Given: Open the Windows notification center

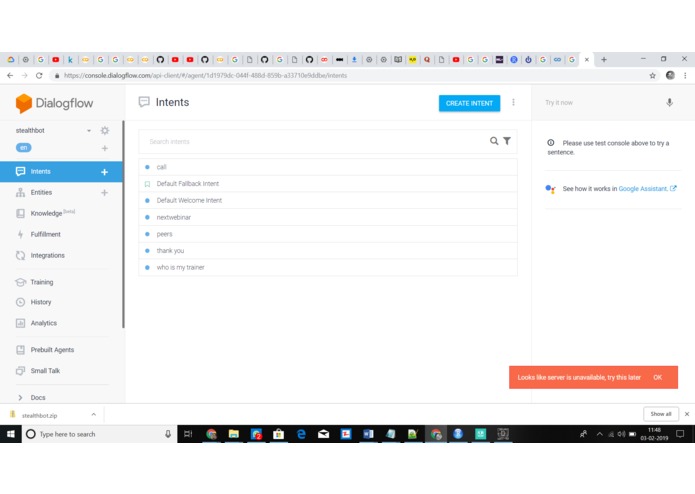Looking at the screenshot, I should pos(680,434).
